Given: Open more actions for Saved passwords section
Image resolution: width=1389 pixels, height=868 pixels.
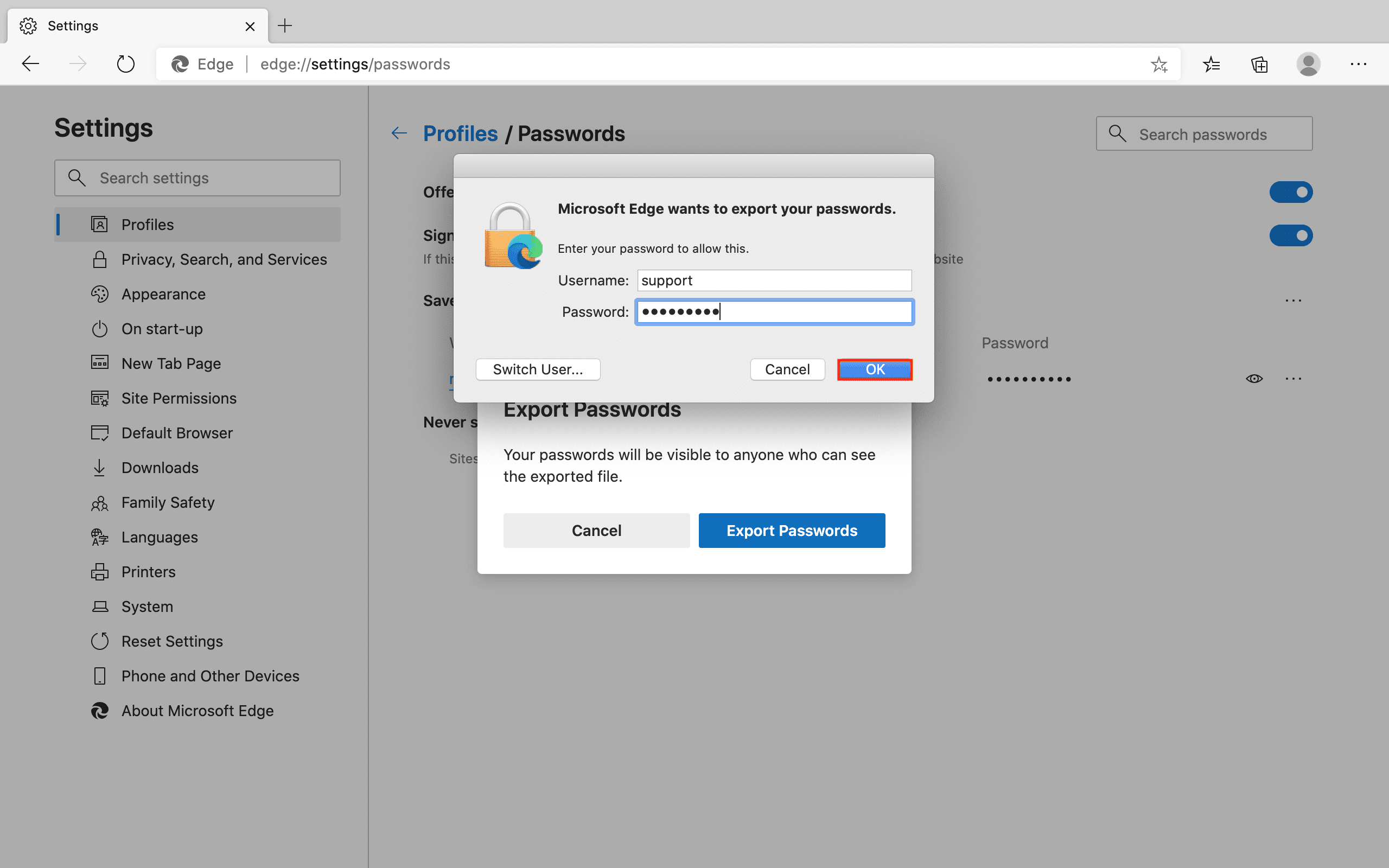Looking at the screenshot, I should [1293, 301].
